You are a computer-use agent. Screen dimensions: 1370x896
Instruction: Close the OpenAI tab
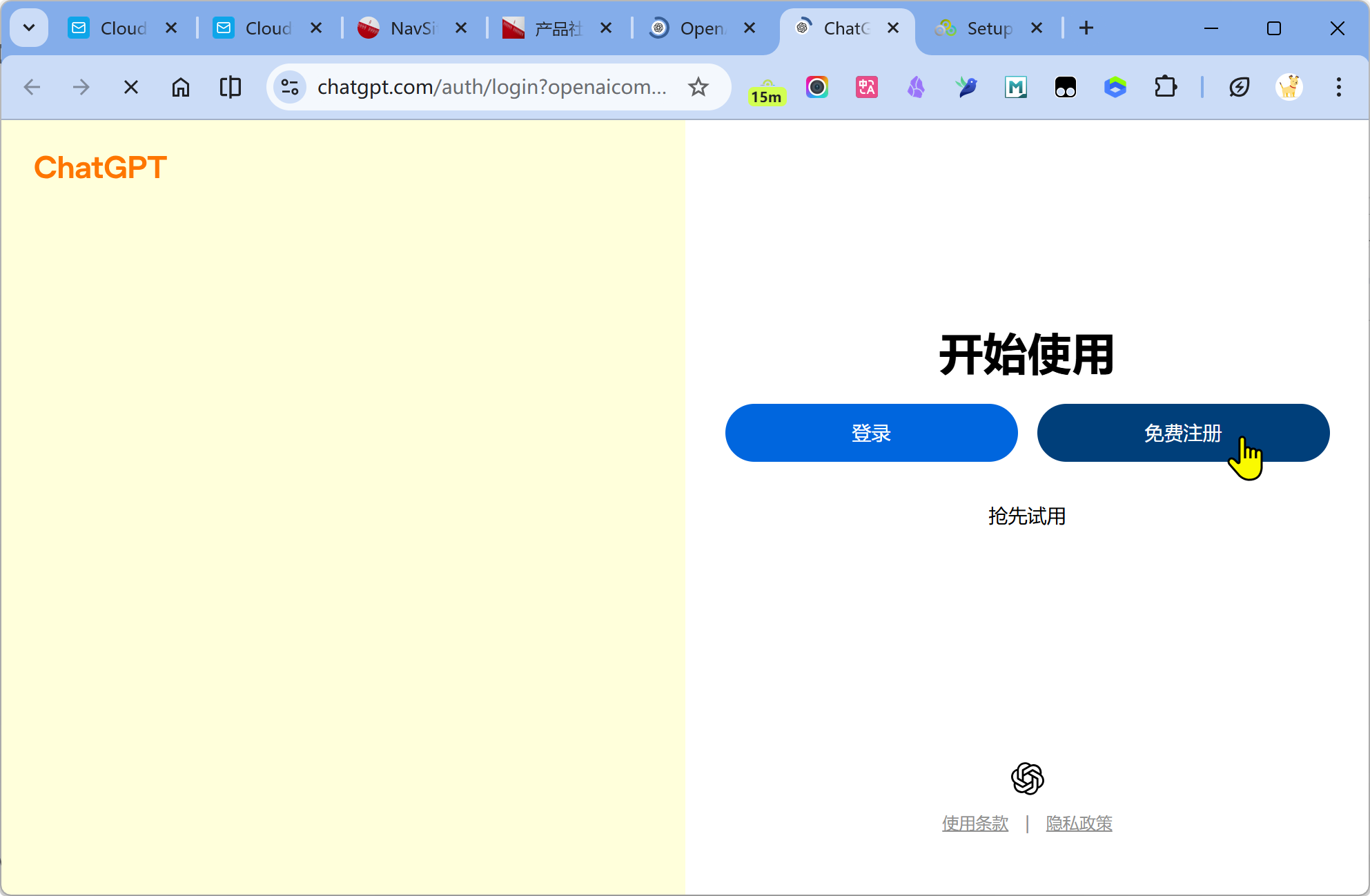tap(750, 28)
